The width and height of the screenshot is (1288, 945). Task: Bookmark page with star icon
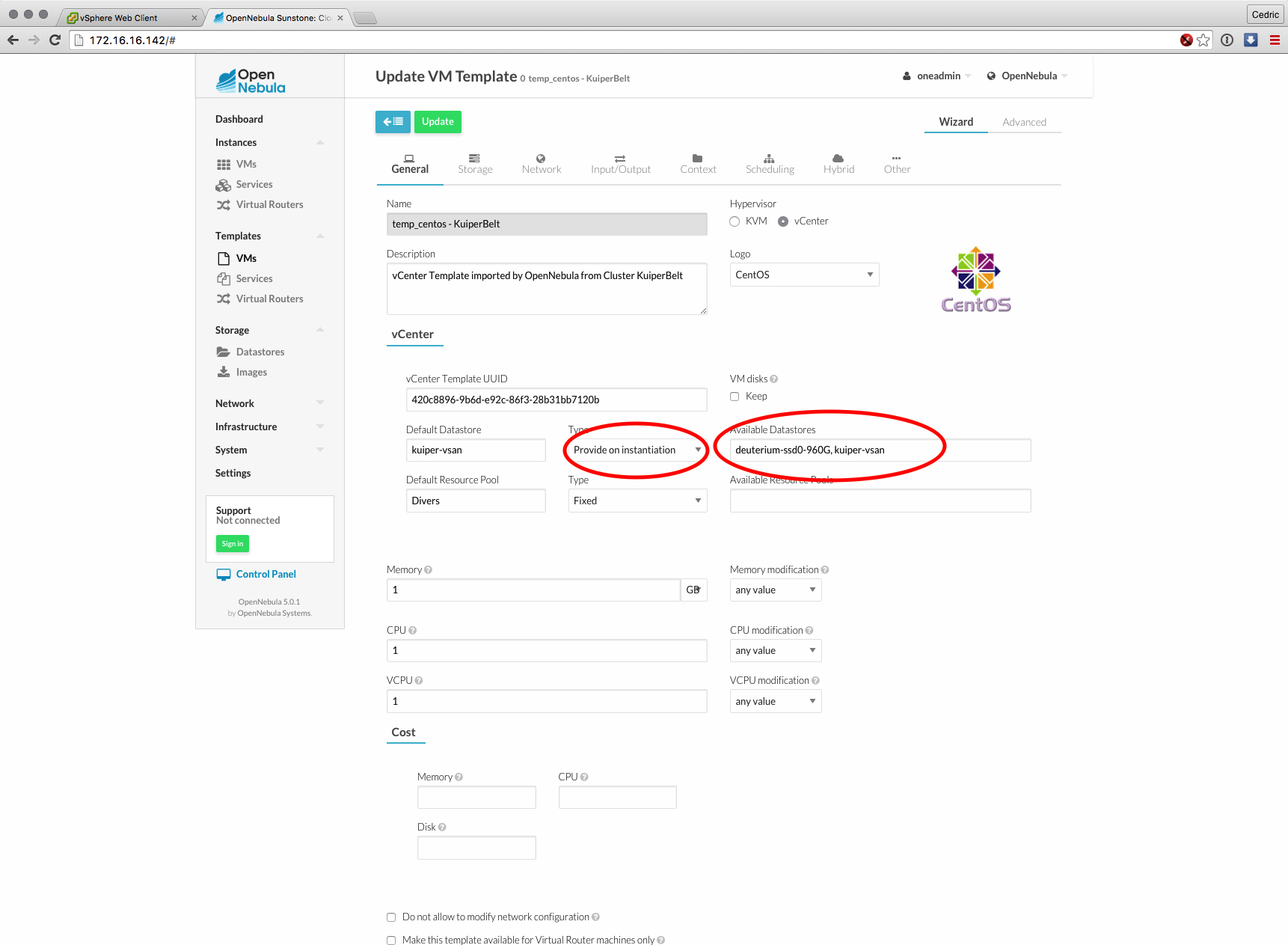(x=1203, y=40)
